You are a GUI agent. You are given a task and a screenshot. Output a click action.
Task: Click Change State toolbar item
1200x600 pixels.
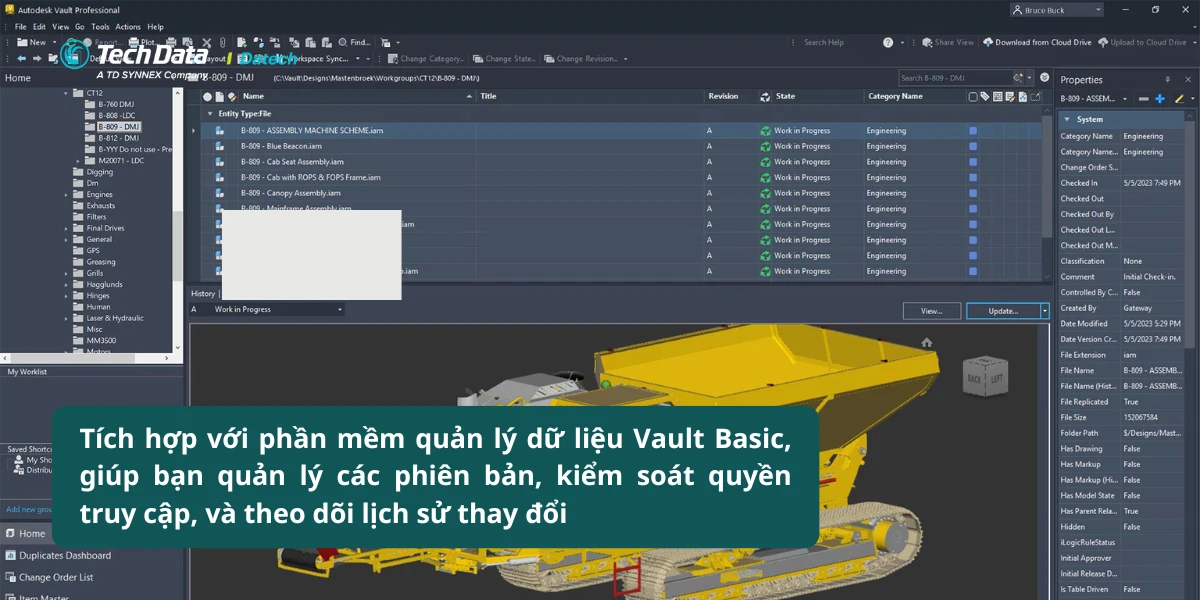[505, 58]
